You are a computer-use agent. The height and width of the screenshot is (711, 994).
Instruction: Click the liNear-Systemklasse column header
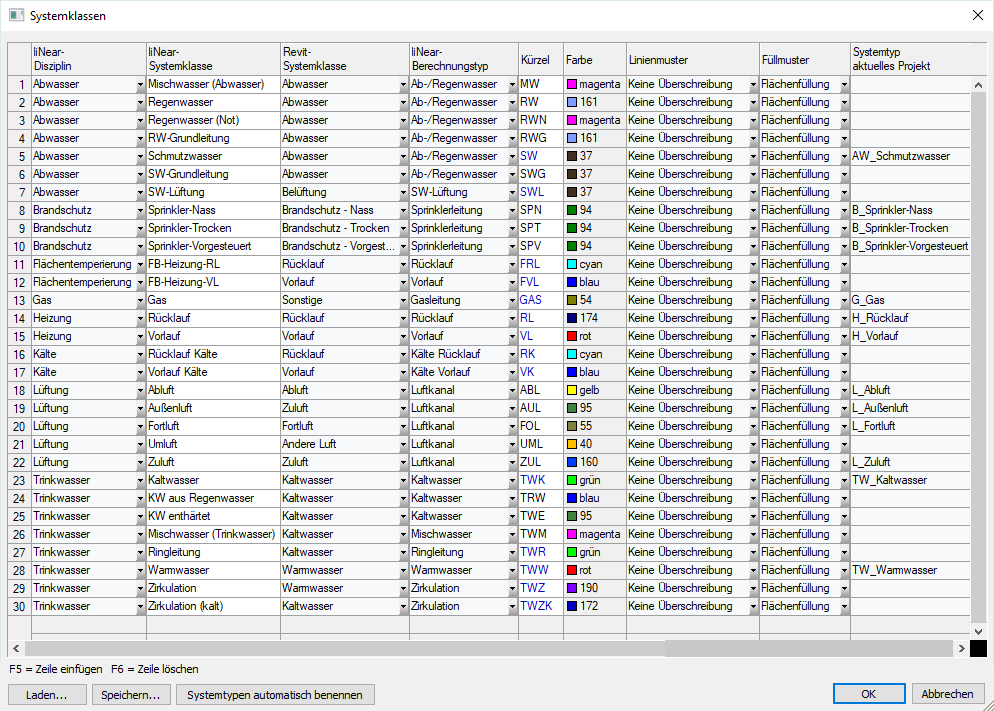(213, 59)
